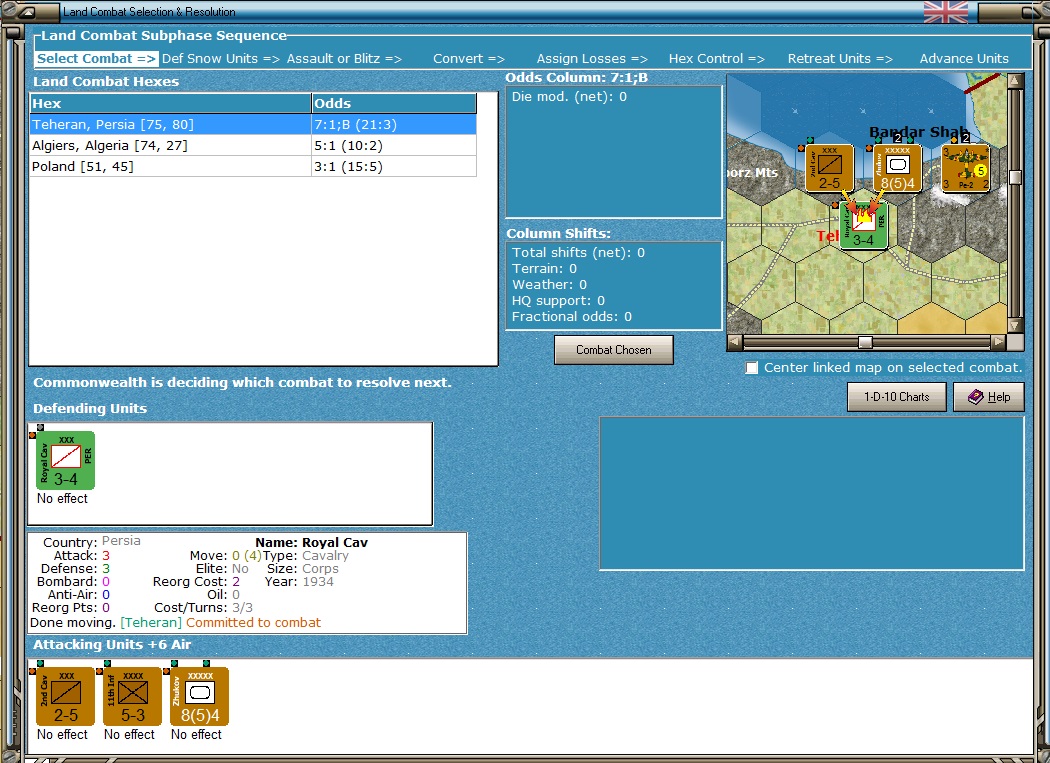Click the empty blue message panel
The height and width of the screenshot is (763, 1050).
(812, 494)
